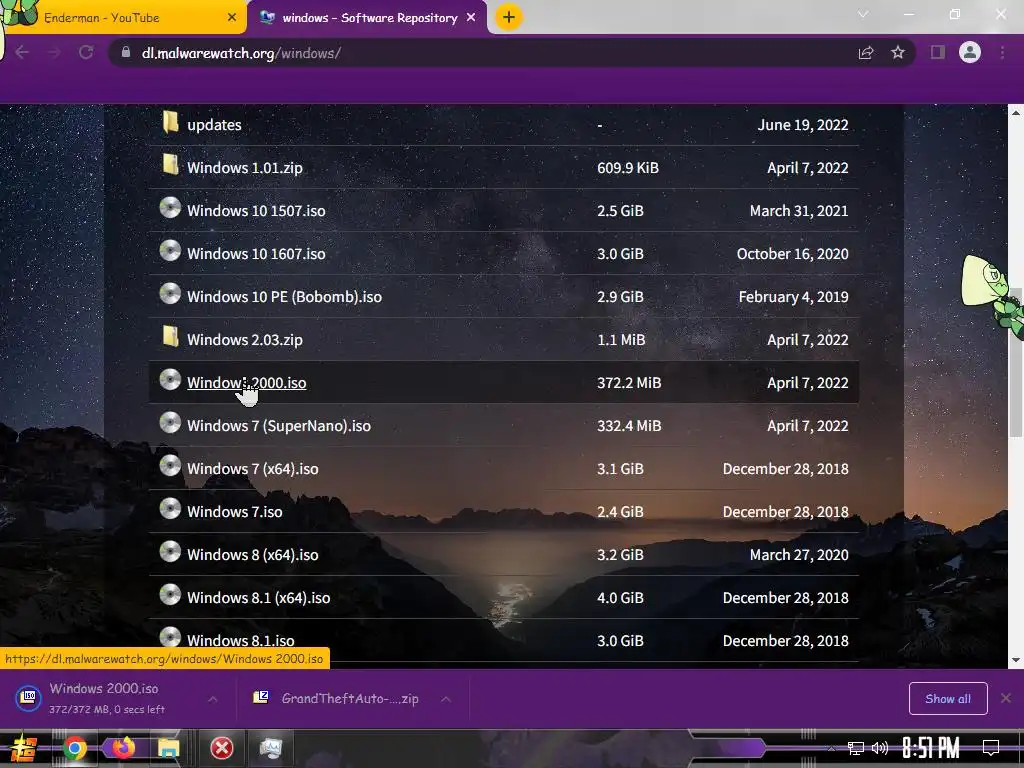Reload the page with the refresh icon
Viewport: 1024px width, 768px height.
(x=86, y=53)
